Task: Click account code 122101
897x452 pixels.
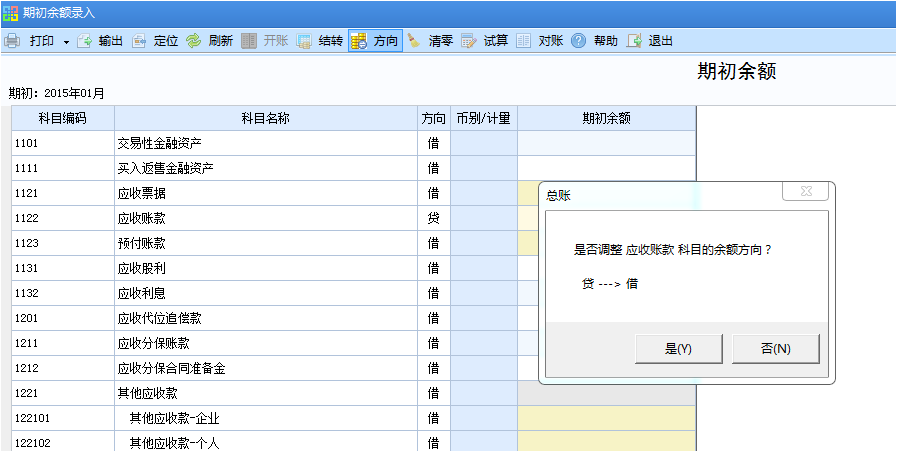Action: pyautogui.click(x=33, y=419)
